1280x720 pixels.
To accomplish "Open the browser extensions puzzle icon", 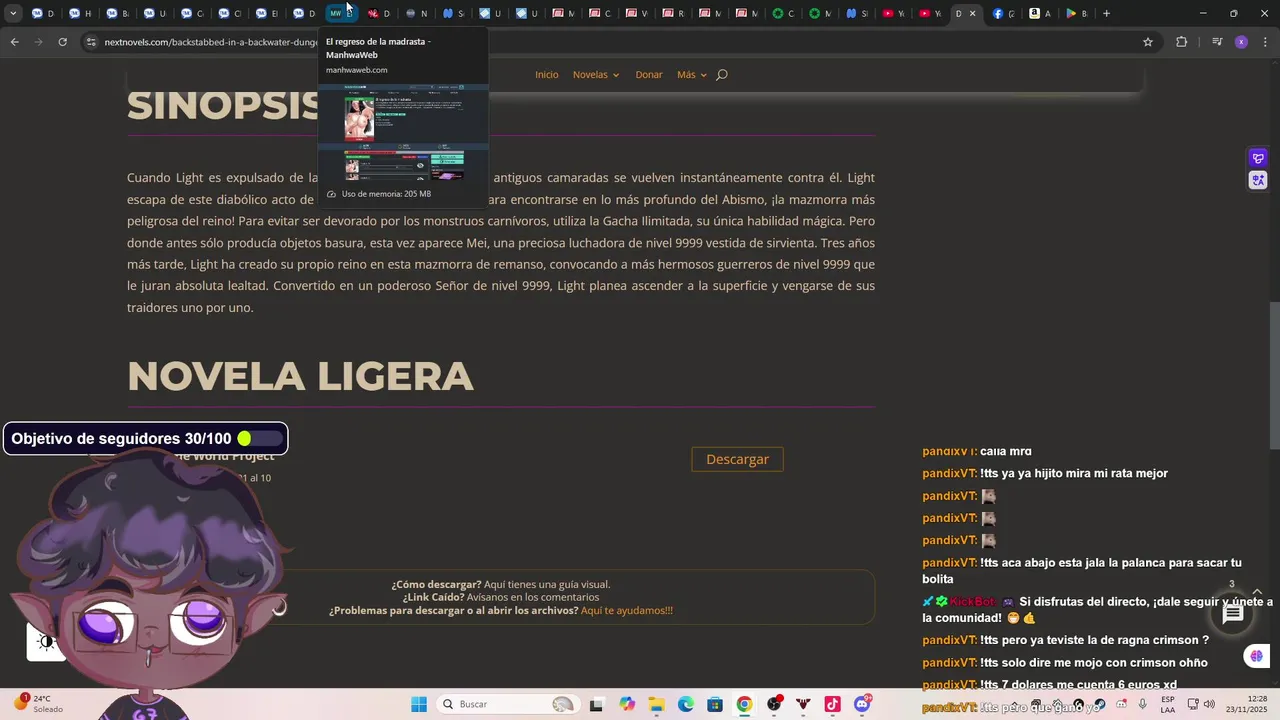I will (x=1182, y=42).
